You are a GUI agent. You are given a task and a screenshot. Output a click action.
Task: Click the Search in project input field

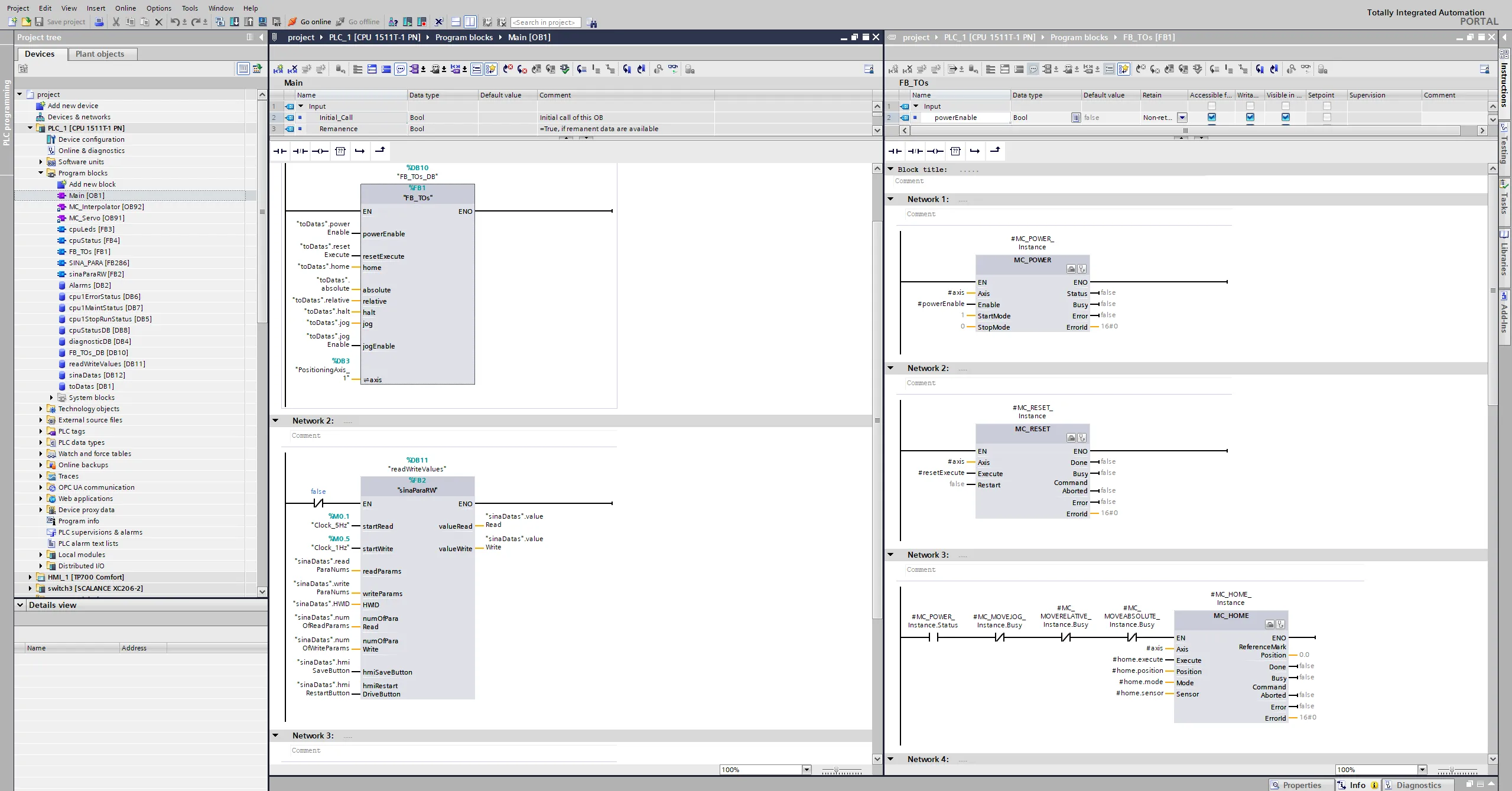tap(545, 22)
